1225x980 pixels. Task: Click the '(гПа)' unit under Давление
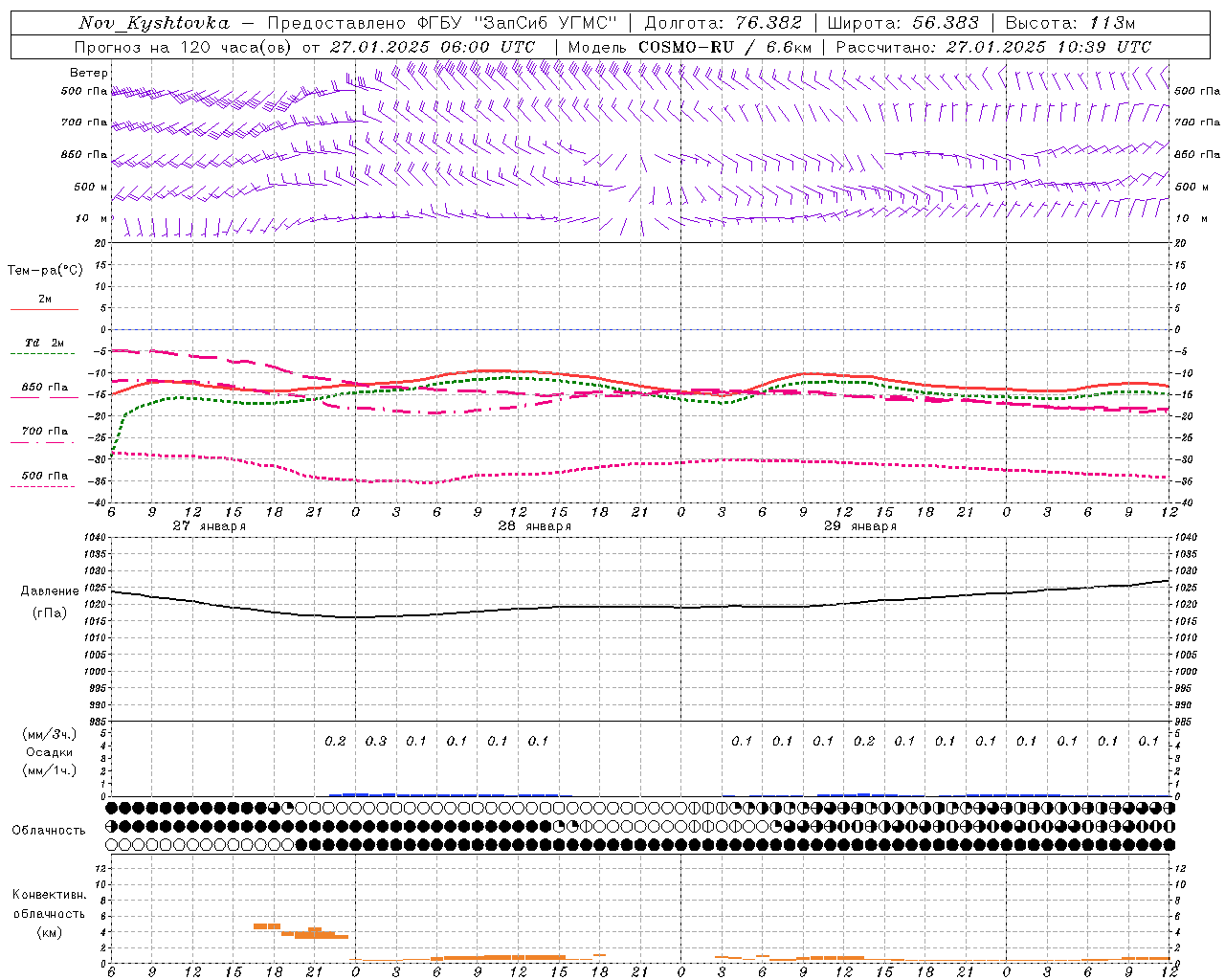coord(50,613)
